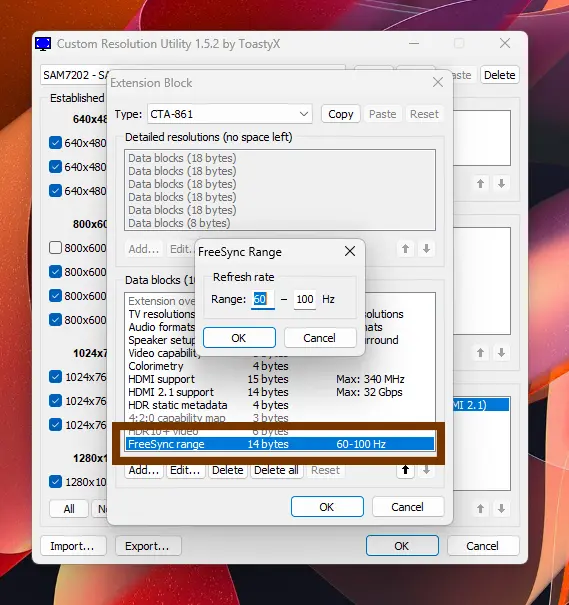Select the FreeSync range data block
Image resolution: width=569 pixels, height=605 pixels.
point(280,444)
